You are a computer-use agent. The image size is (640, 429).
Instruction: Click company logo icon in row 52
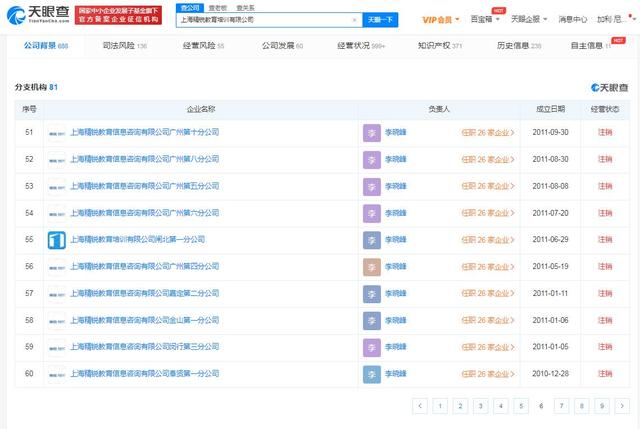coord(57,160)
